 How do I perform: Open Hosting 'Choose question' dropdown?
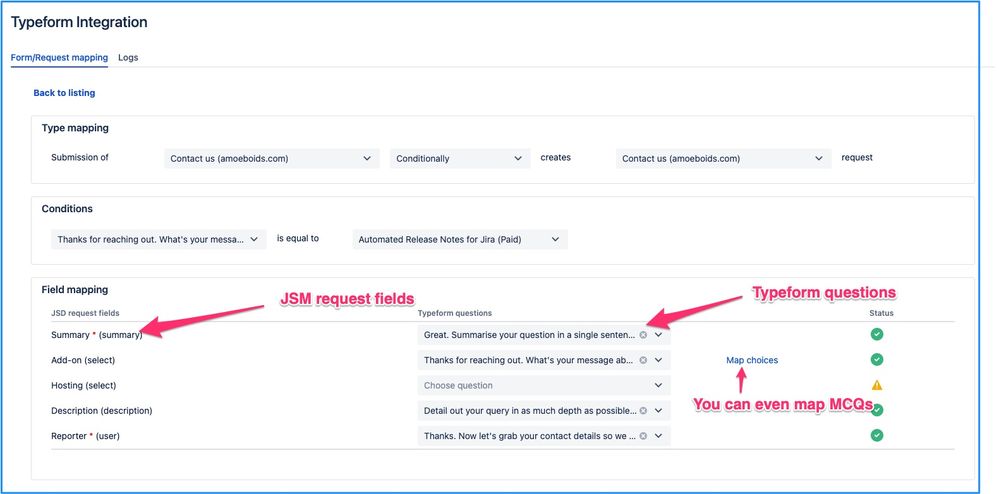(x=543, y=386)
